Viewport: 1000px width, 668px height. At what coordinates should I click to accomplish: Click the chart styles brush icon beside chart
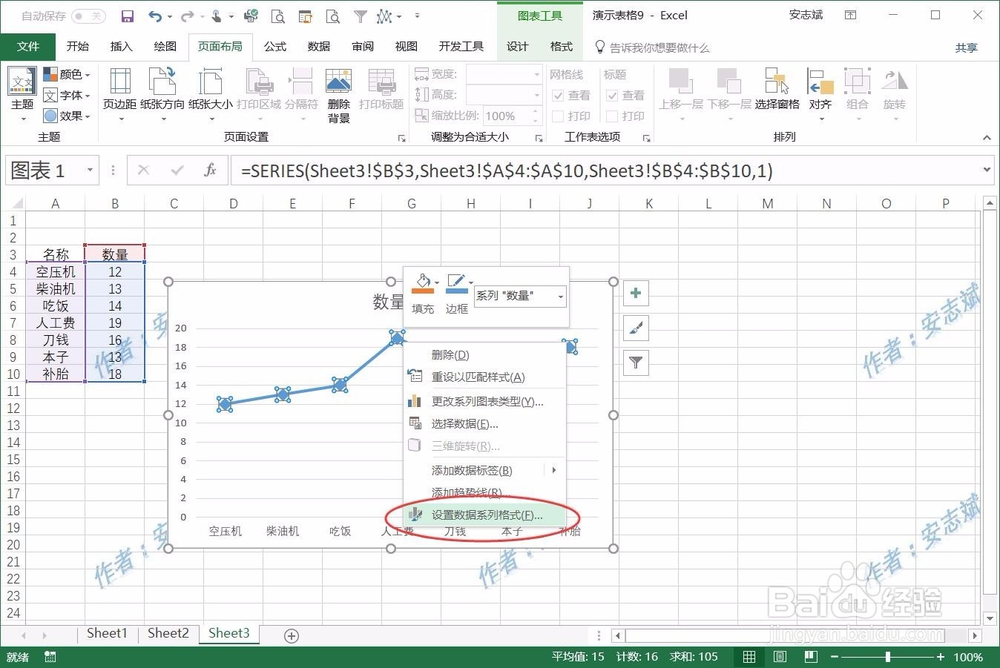pyautogui.click(x=634, y=328)
